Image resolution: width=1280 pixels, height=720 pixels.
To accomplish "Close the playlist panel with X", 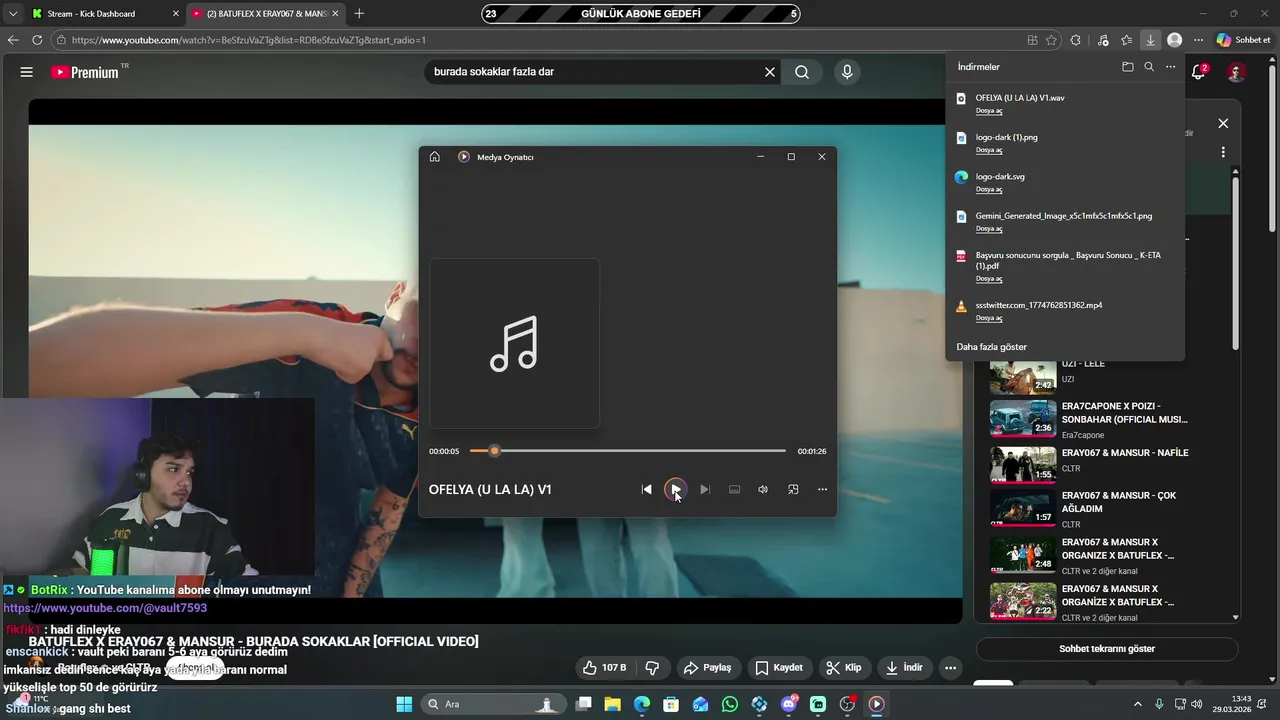I will (x=1223, y=124).
